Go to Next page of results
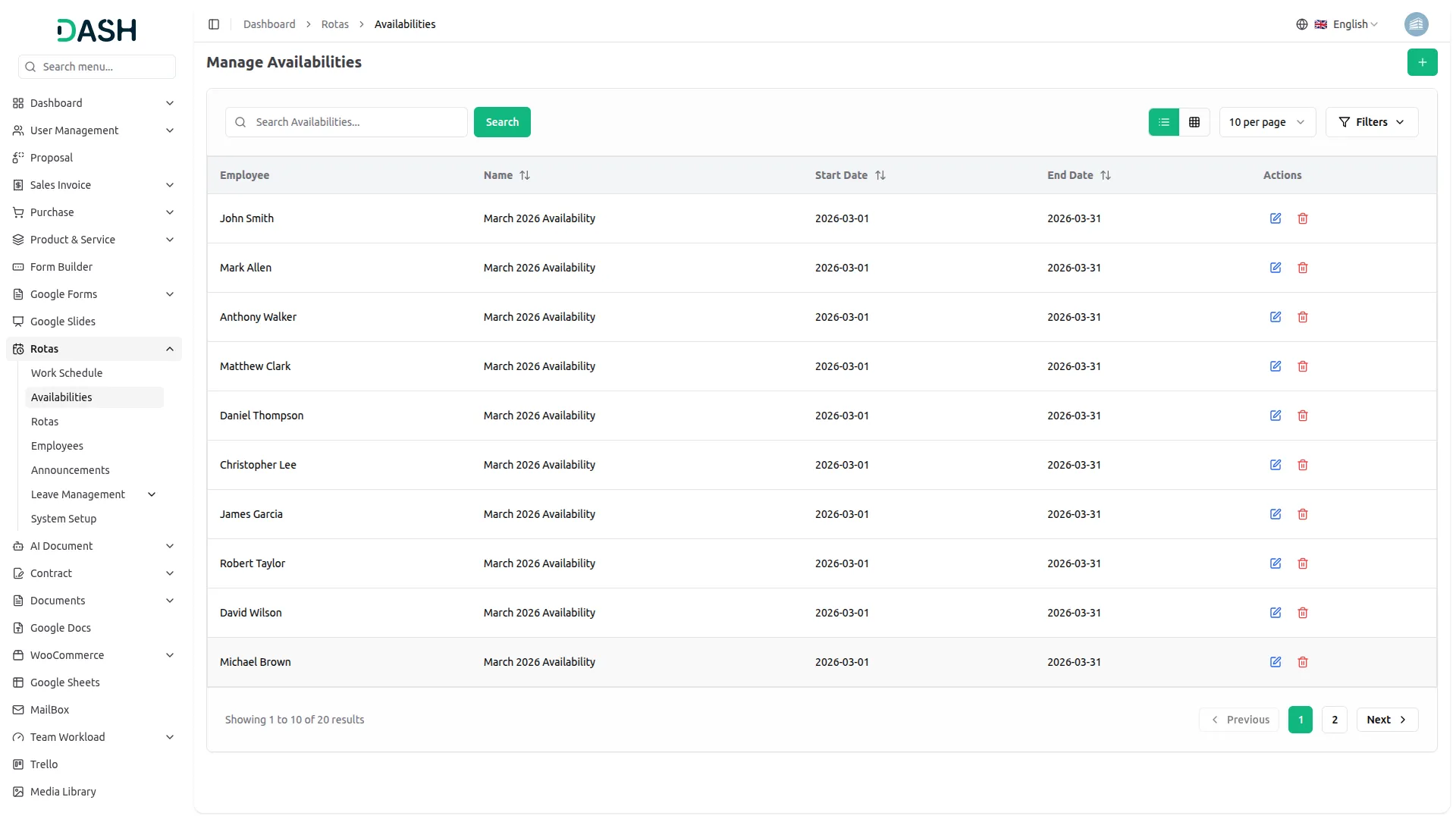Viewport: 1456px width, 819px height. (x=1386, y=720)
